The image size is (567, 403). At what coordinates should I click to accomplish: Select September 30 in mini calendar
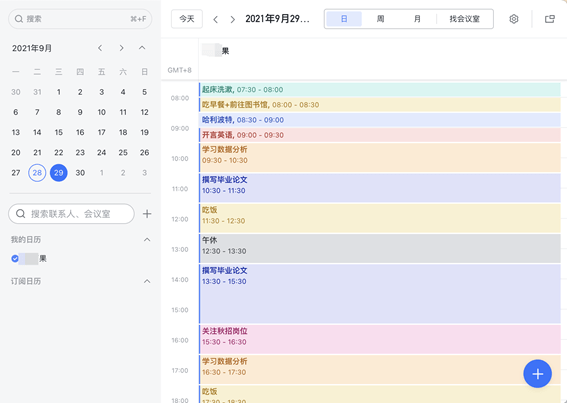80,173
